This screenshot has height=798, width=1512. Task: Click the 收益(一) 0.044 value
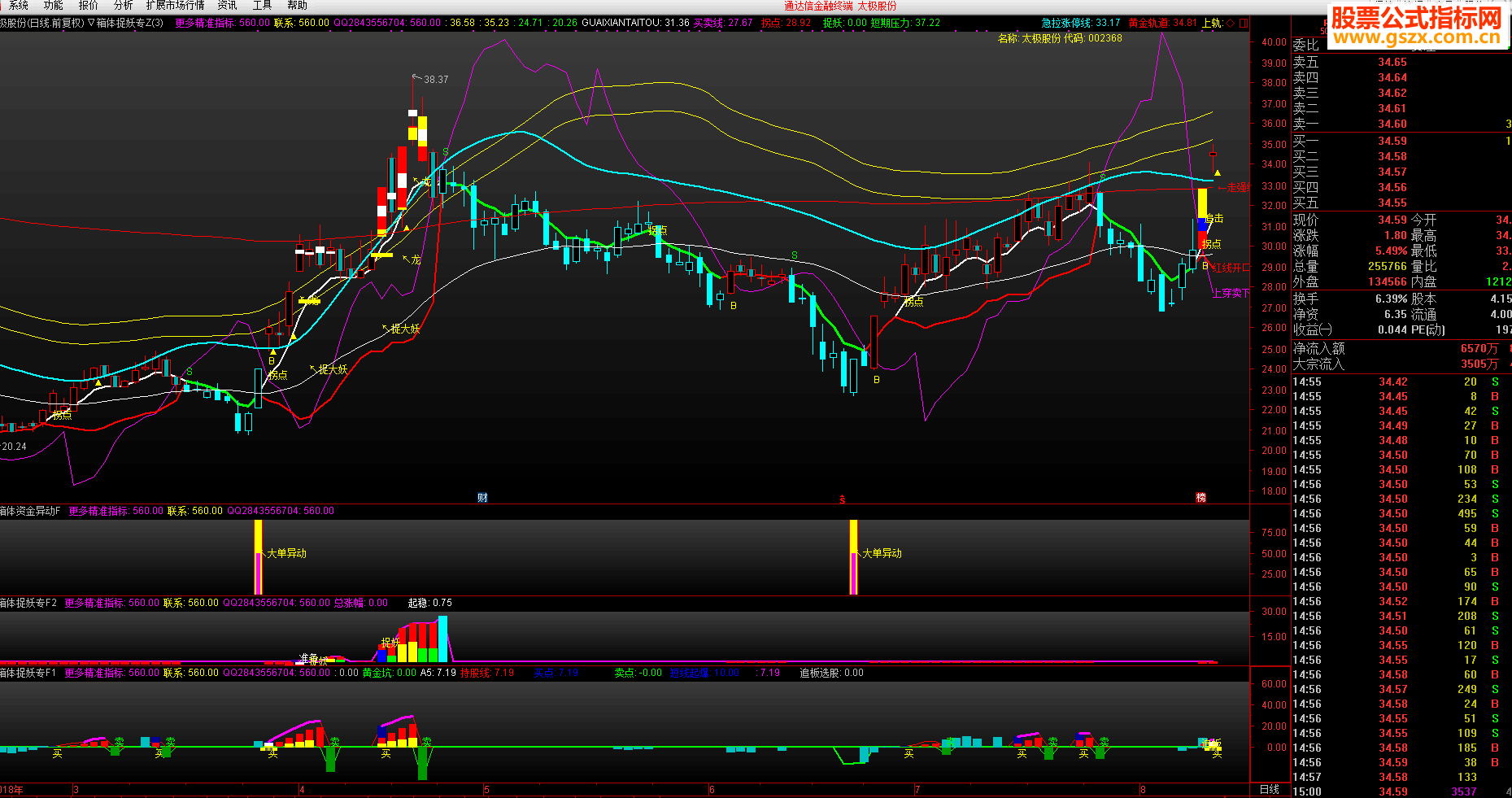tap(1392, 329)
